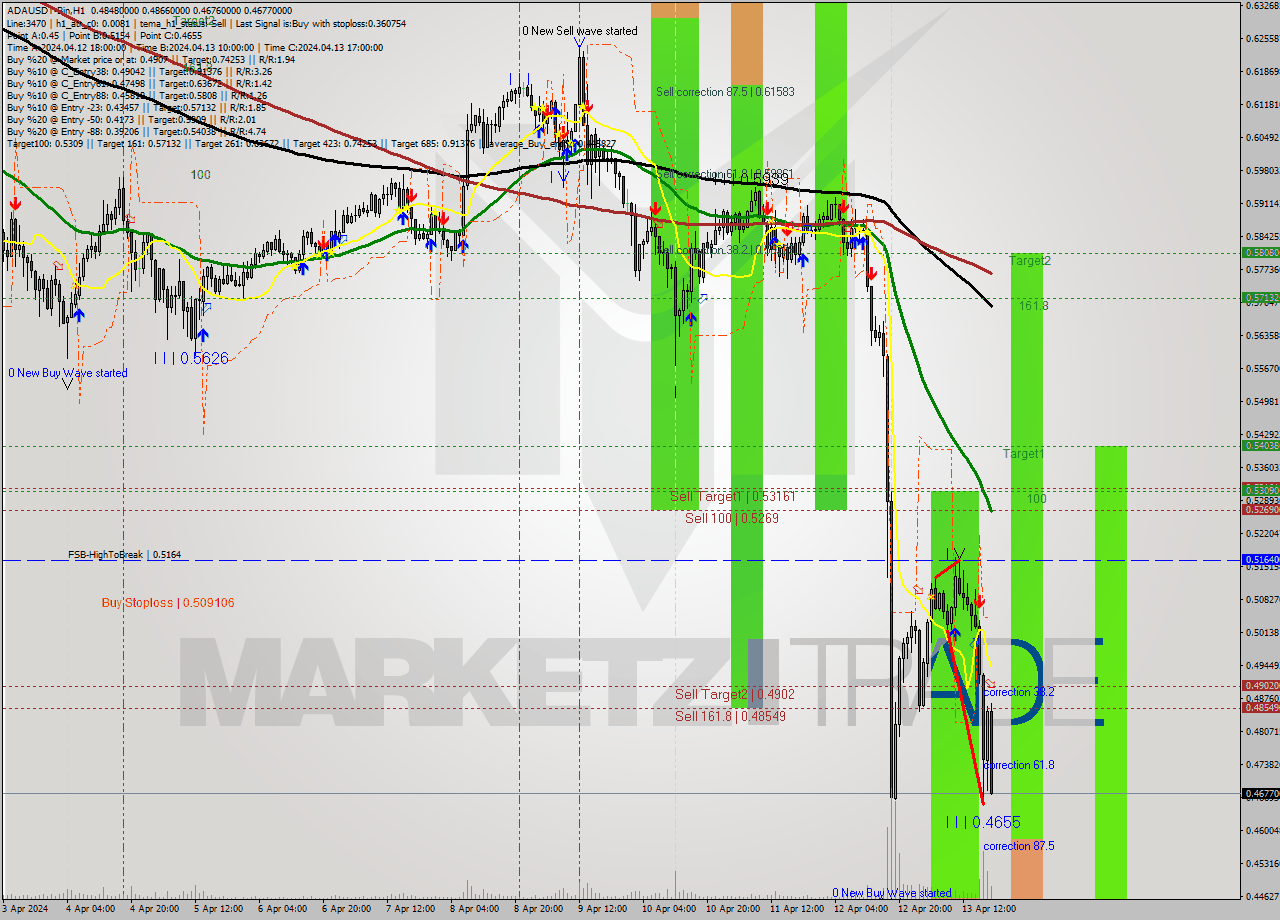The height and width of the screenshot is (920, 1280).
Task: Select the green 0.54038 price tag
Action: coord(1260,446)
